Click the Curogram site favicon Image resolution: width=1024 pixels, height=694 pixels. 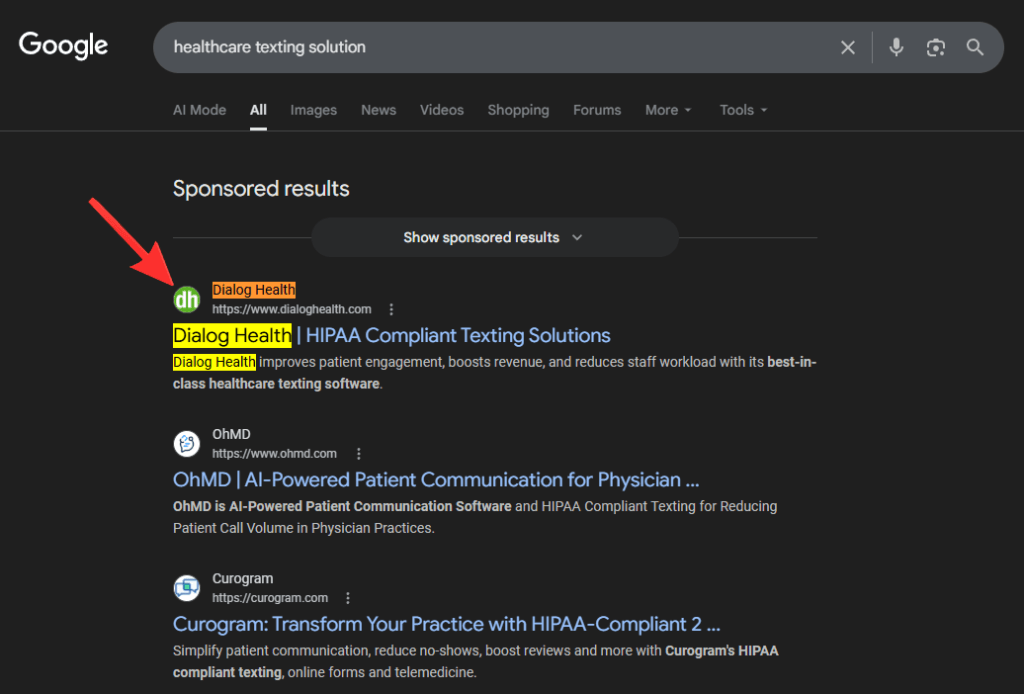point(187,588)
